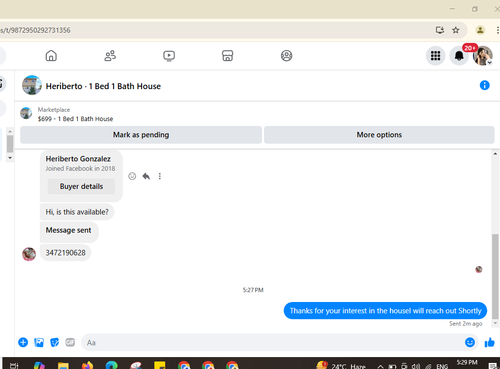
Task: Open the Marketplace tab
Action: point(228,56)
